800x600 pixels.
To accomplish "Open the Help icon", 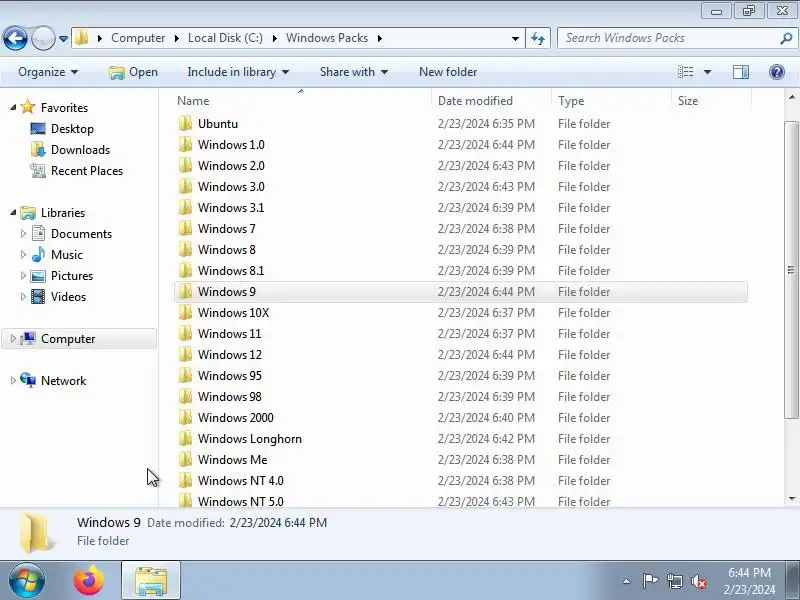I will [x=777, y=72].
